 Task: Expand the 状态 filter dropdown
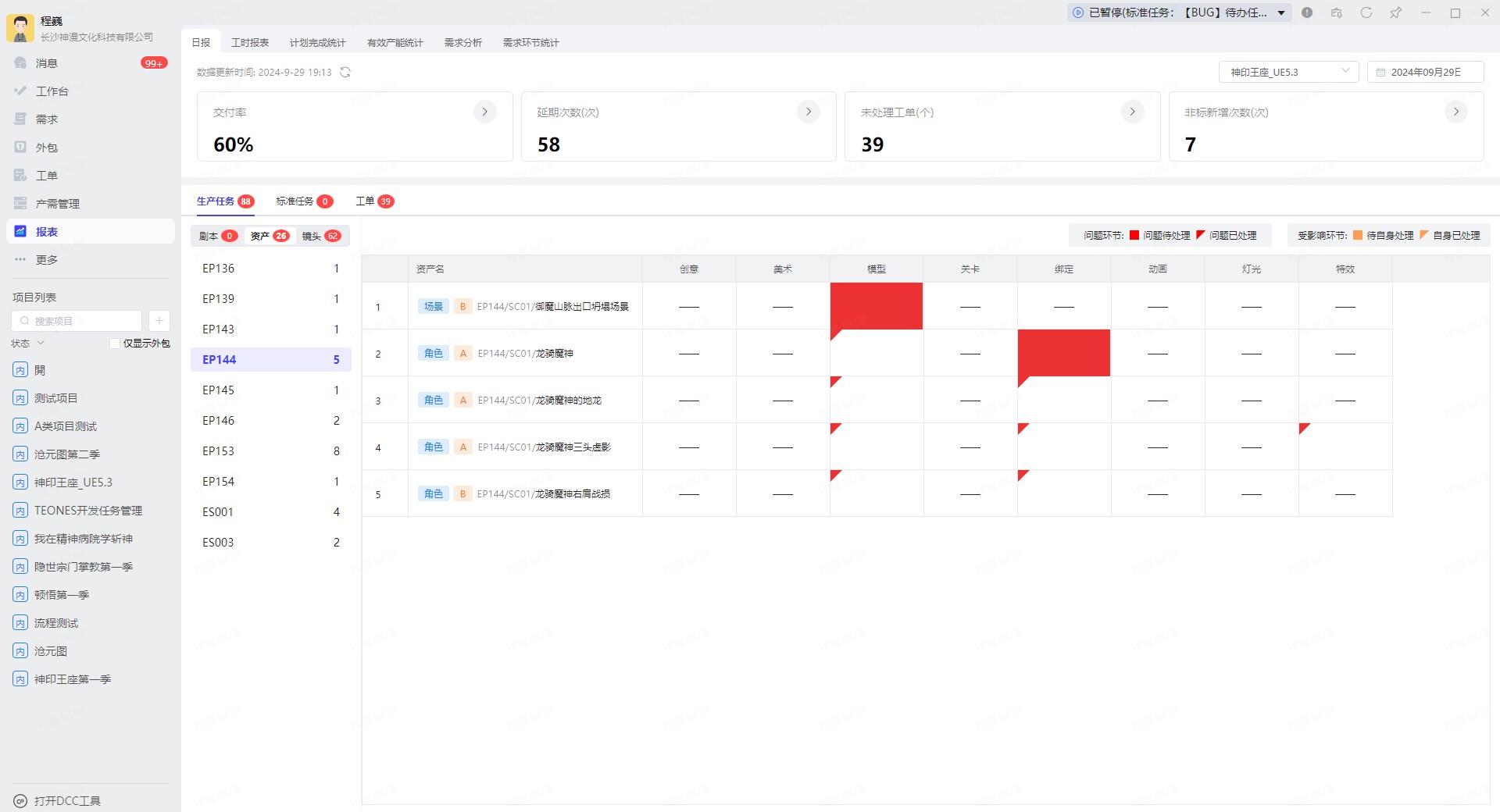tap(28, 344)
